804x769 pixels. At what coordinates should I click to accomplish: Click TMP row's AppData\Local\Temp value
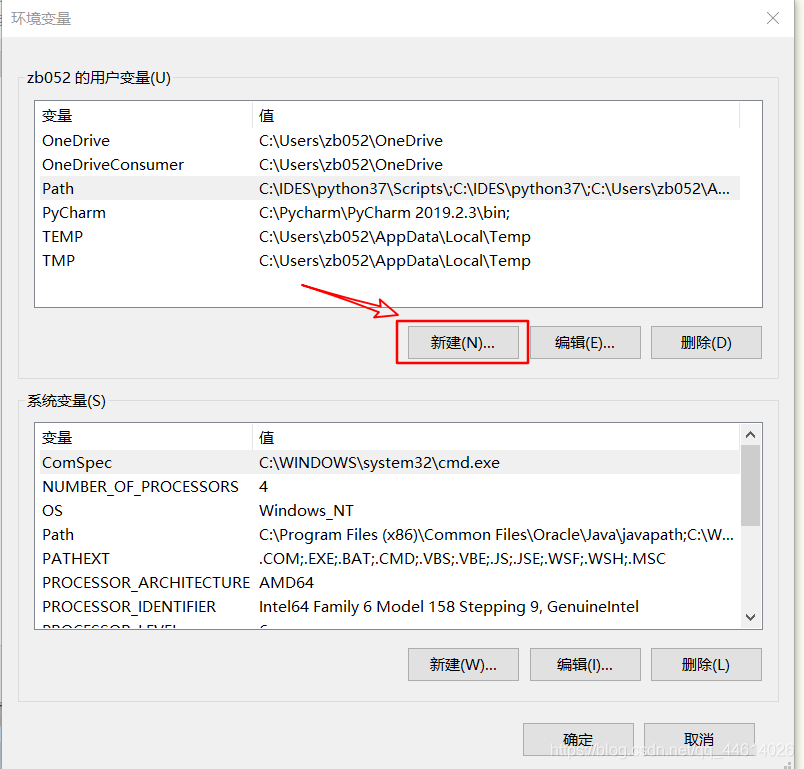(x=395, y=260)
